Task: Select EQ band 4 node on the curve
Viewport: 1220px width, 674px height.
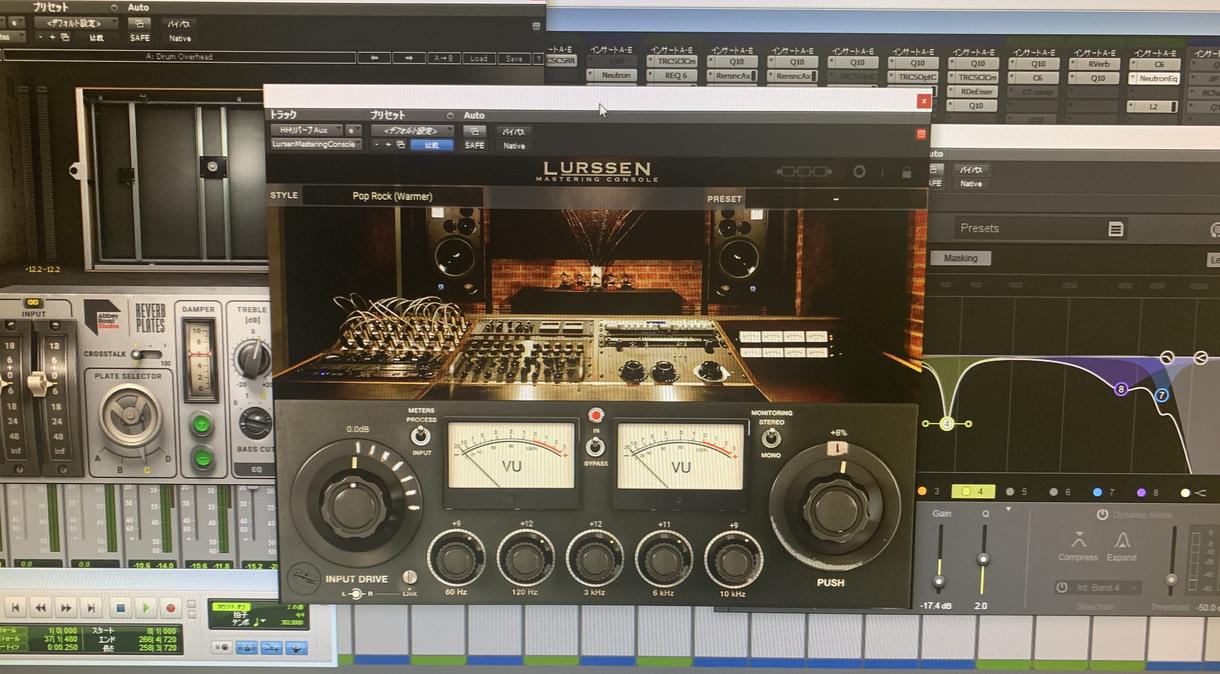Action: [947, 424]
